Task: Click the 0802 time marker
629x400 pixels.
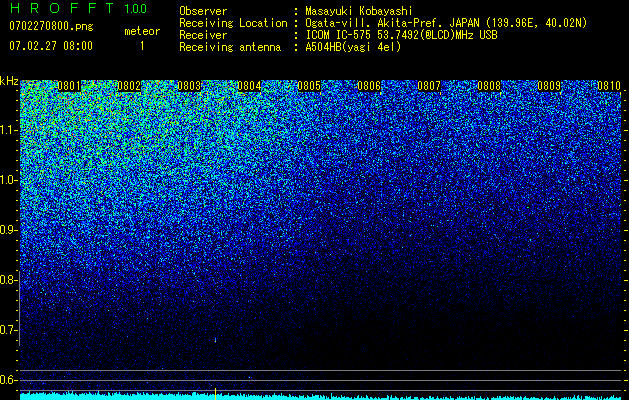Action: pyautogui.click(x=129, y=86)
